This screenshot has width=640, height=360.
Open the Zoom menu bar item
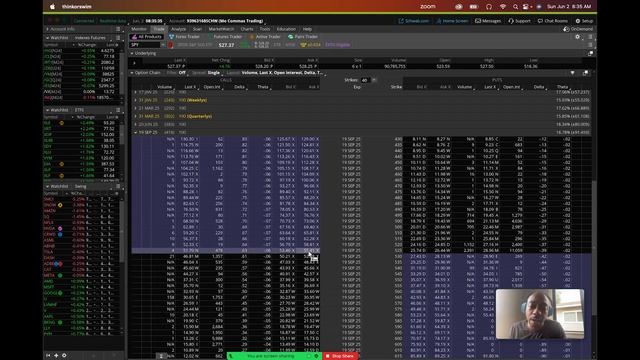[x=427, y=7]
